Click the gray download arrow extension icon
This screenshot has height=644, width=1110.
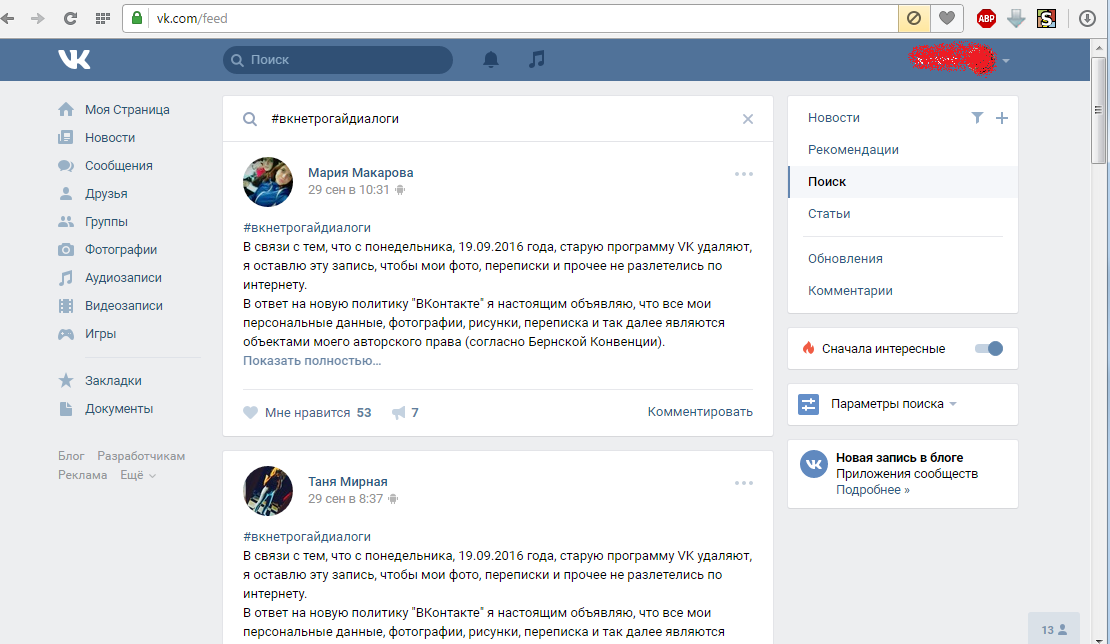tap(1016, 18)
